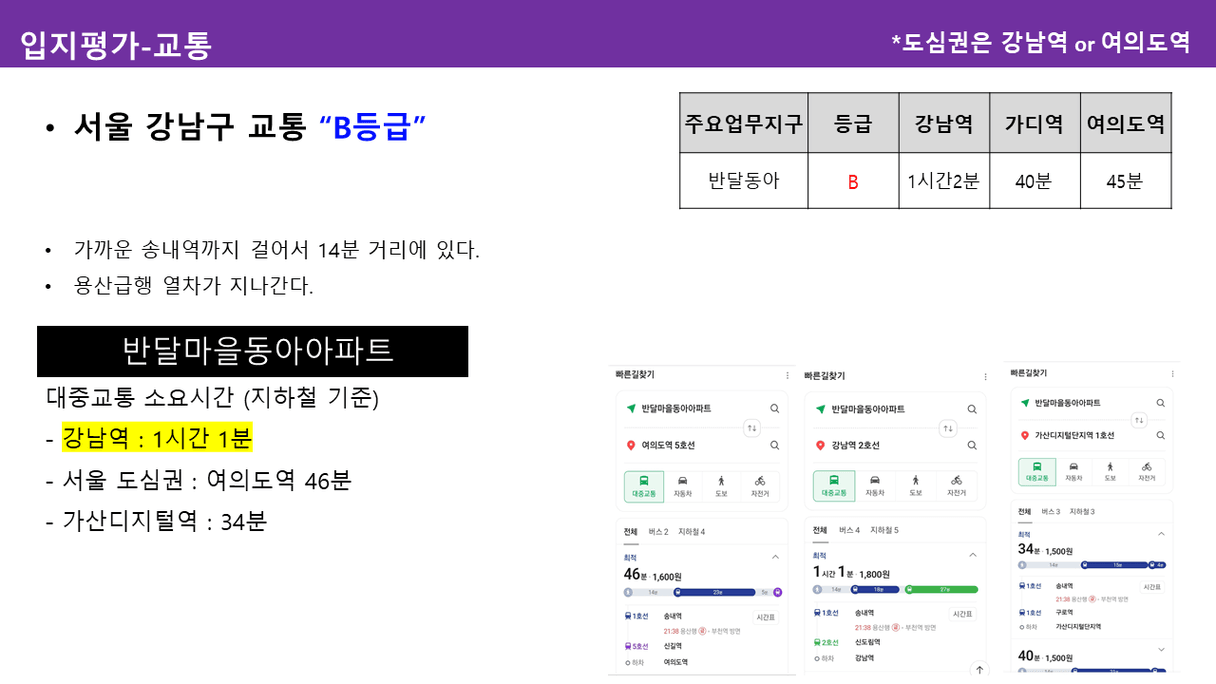Click the 1시간 1분 route segment bar
Image resolution: width=1216 pixels, height=684 pixels.
pyautogui.click(x=896, y=590)
